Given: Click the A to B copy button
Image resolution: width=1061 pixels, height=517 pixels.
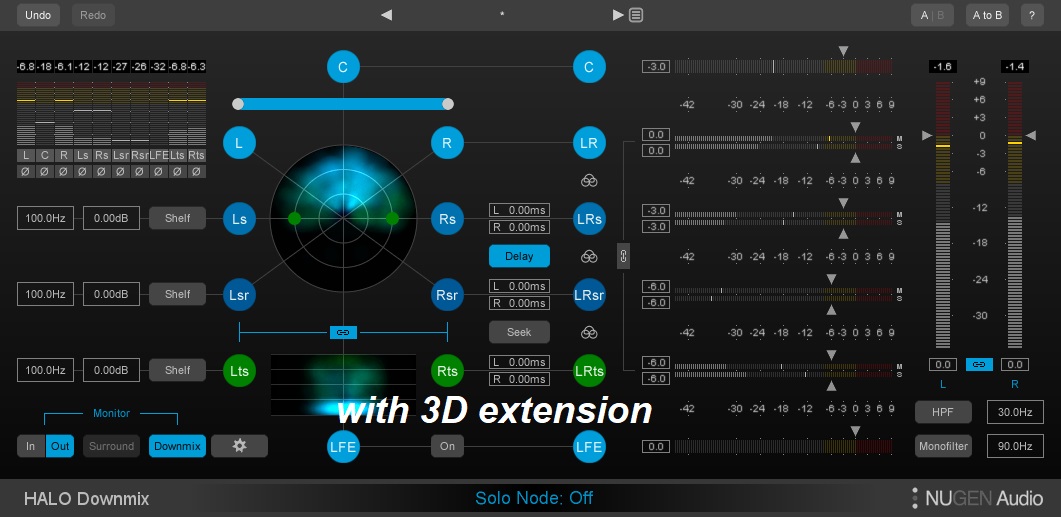Looking at the screenshot, I should pyautogui.click(x=987, y=15).
